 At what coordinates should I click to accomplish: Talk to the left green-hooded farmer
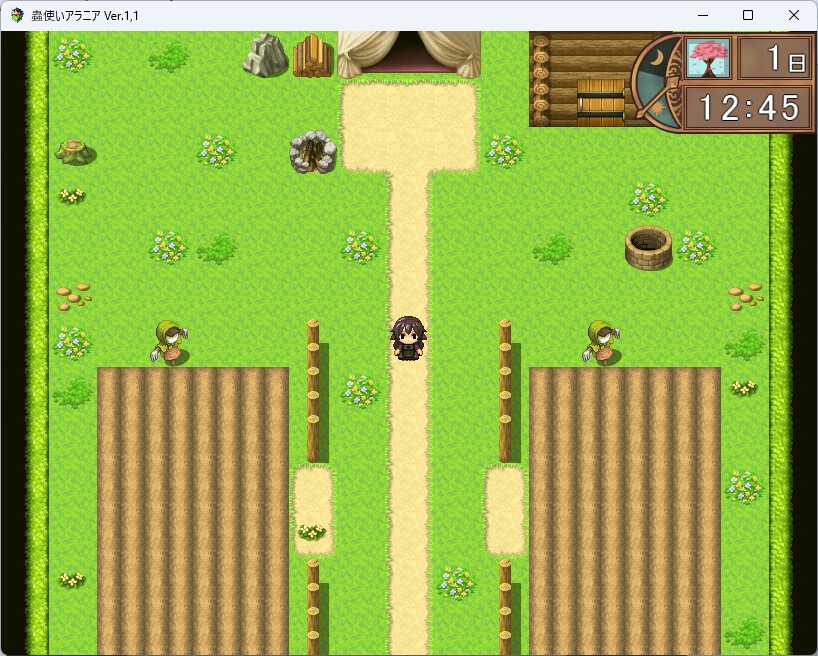[x=170, y=342]
